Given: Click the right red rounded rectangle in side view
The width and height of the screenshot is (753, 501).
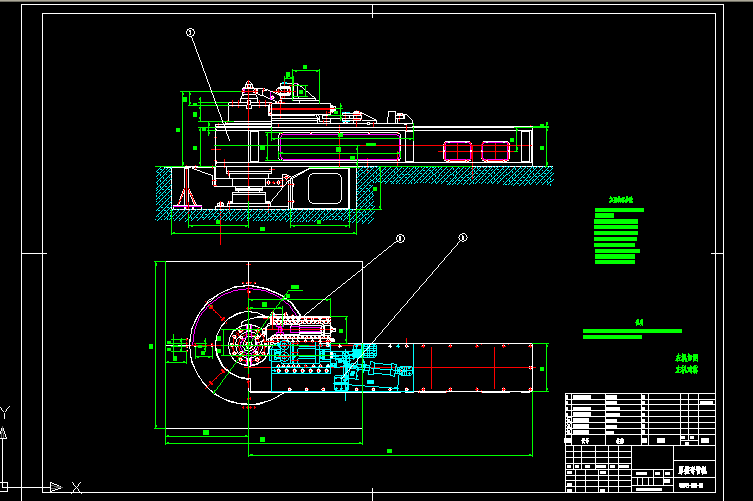Looking at the screenshot, I should [x=495, y=152].
